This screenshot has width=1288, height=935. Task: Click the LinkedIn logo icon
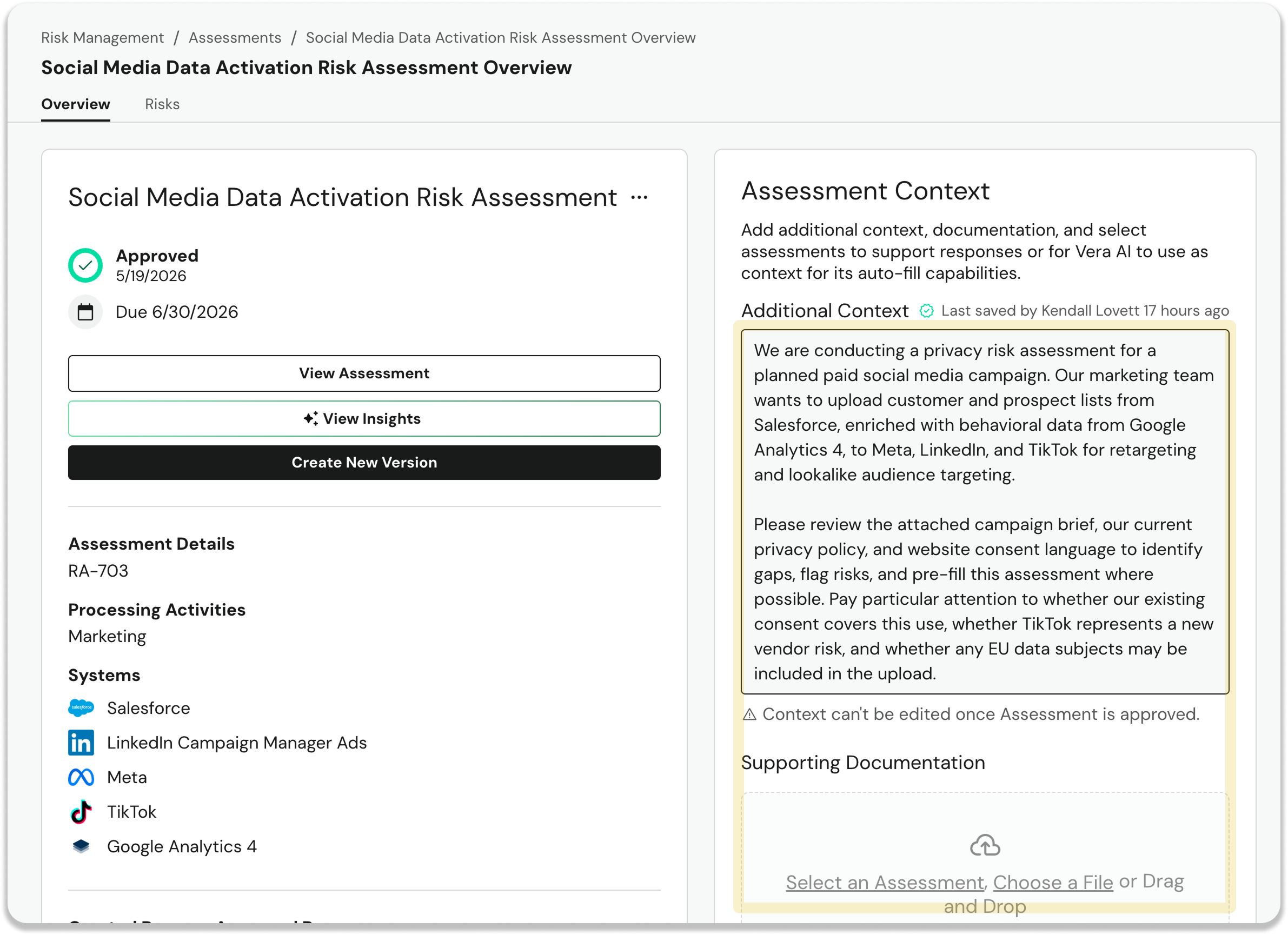coord(81,743)
